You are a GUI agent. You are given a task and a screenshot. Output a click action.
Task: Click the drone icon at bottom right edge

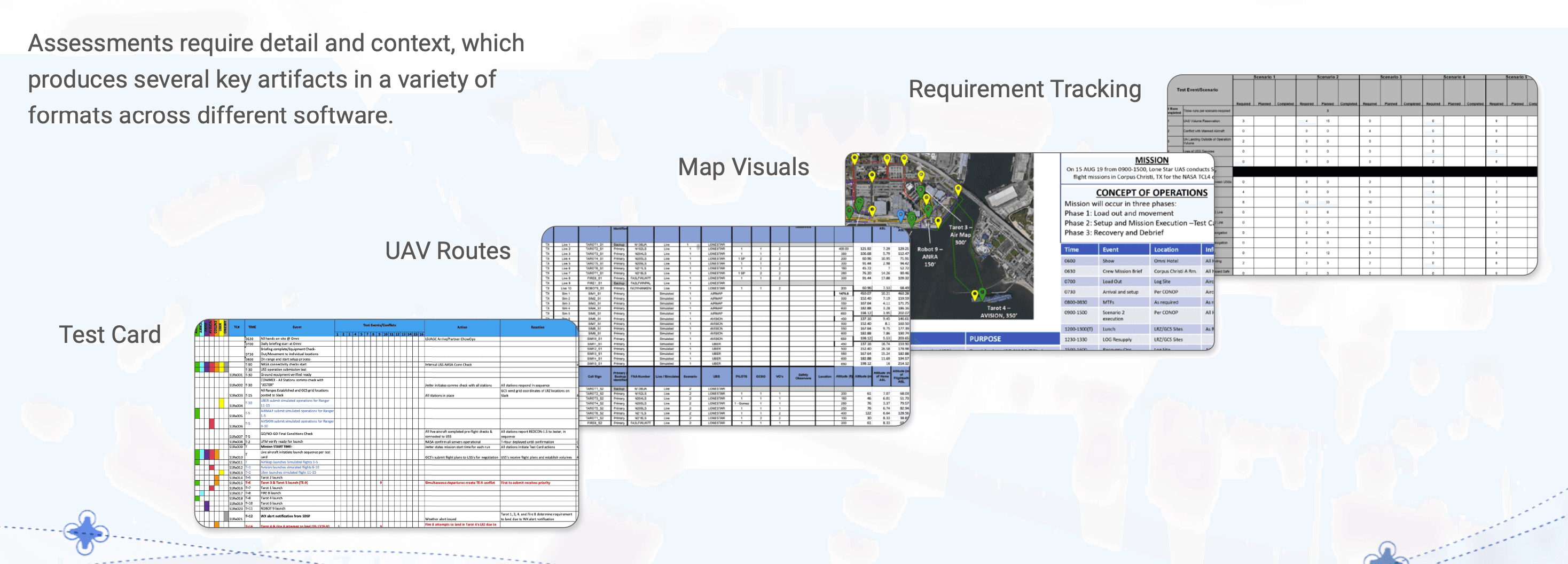tap(1385, 553)
